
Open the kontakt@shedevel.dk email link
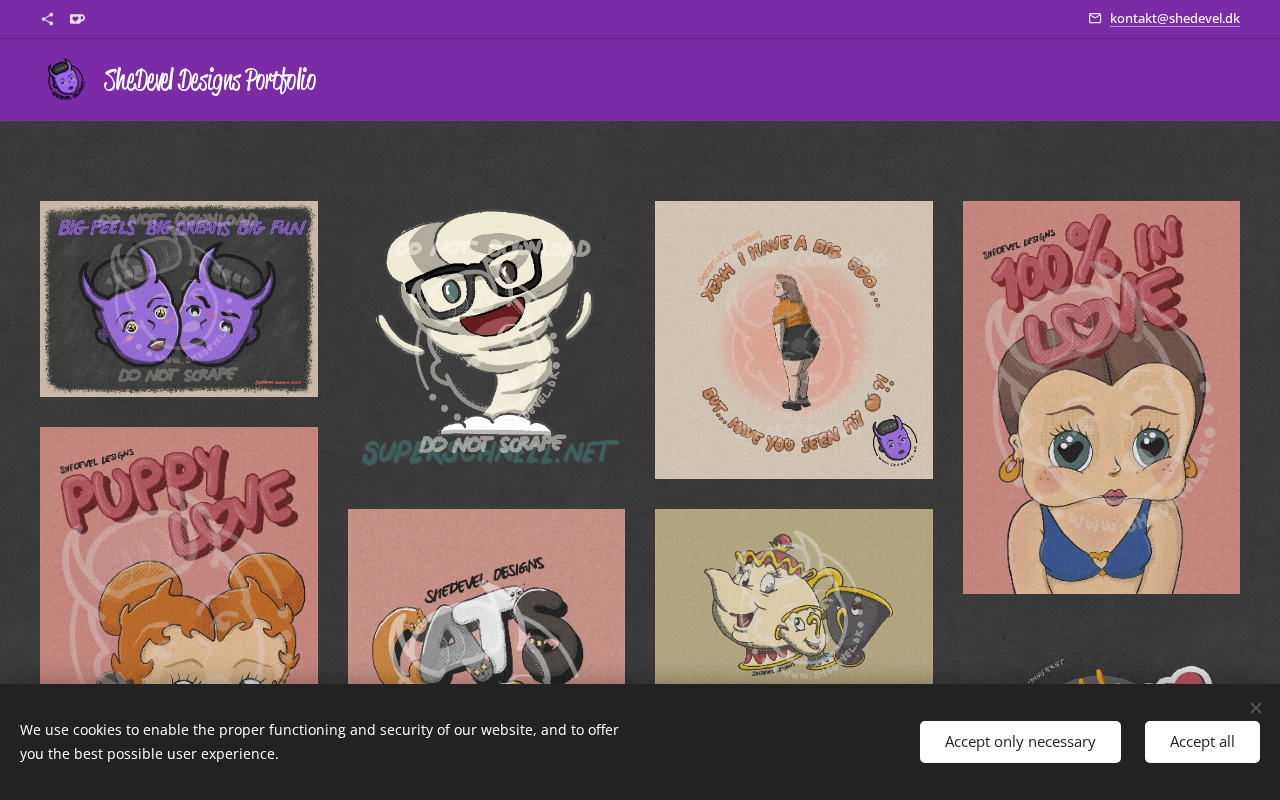pyautogui.click(x=1174, y=18)
